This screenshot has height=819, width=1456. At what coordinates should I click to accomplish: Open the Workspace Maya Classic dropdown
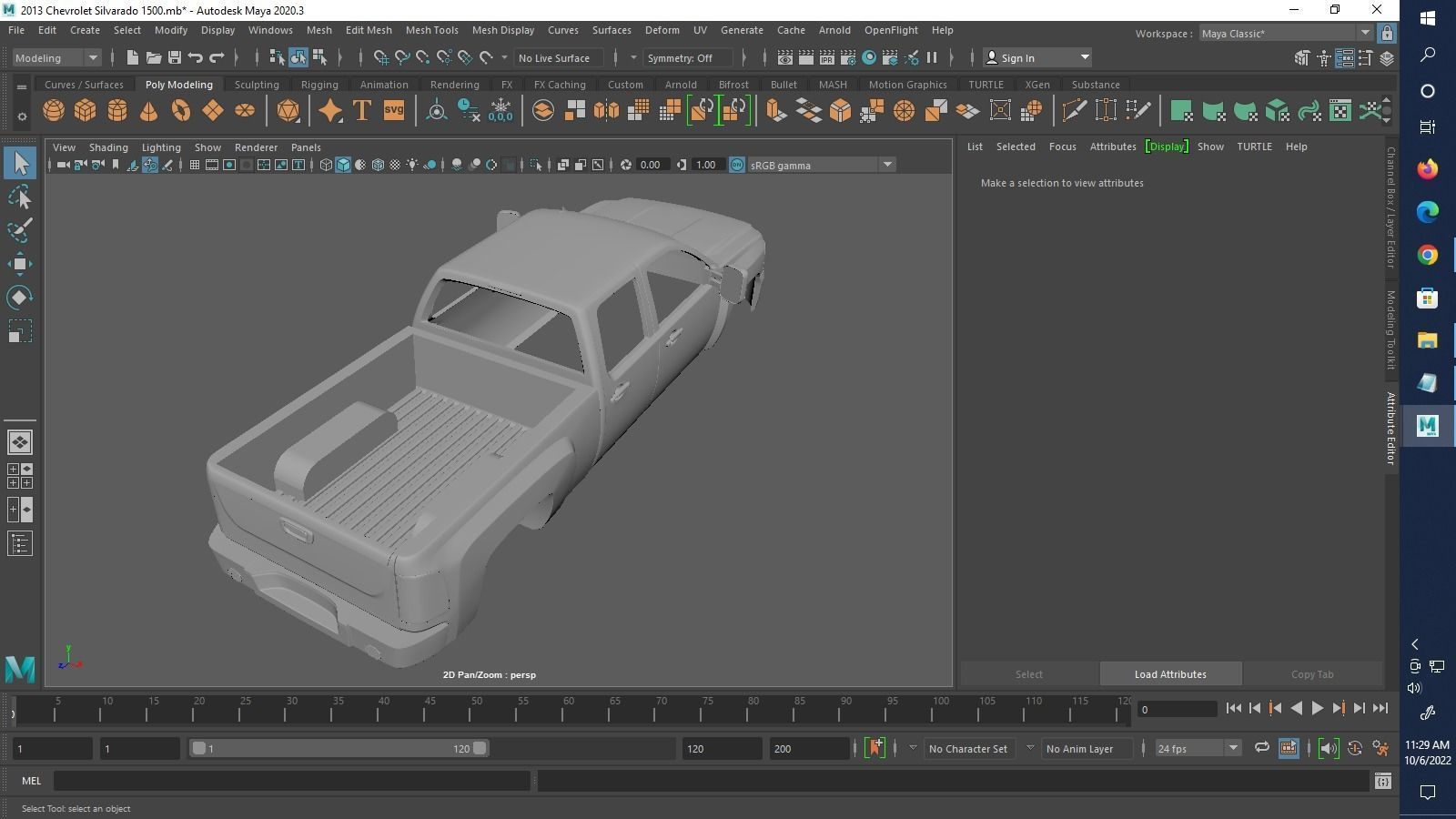pos(1285,34)
